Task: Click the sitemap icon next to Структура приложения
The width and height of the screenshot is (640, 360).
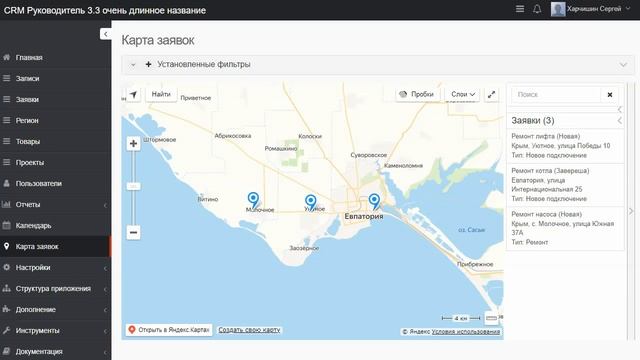Action: (7, 288)
